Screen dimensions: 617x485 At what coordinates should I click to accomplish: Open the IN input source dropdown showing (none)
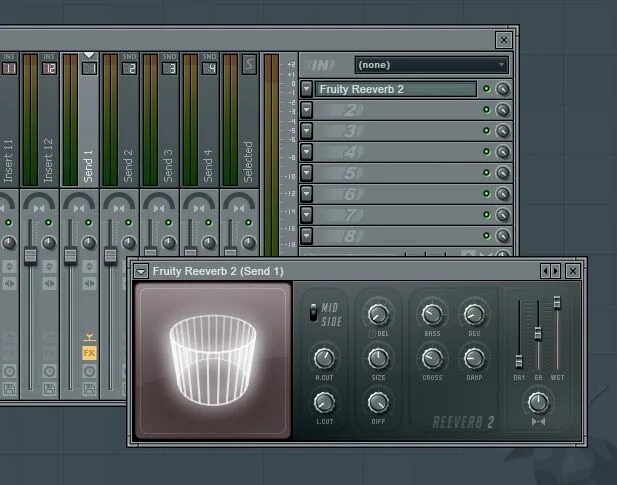432,65
